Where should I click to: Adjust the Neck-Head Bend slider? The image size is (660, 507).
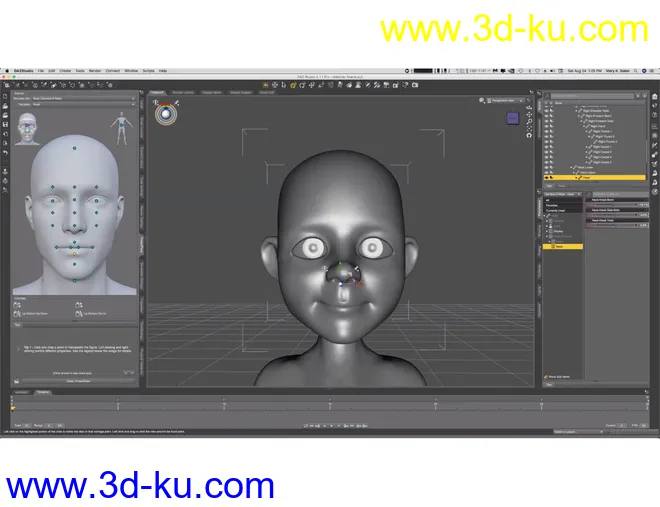[615, 204]
